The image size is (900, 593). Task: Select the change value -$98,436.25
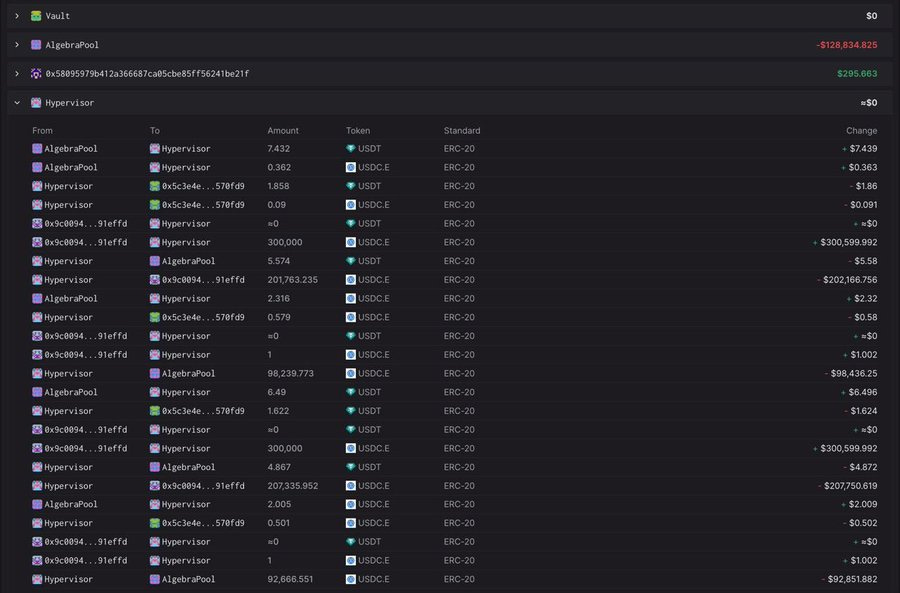(x=851, y=374)
